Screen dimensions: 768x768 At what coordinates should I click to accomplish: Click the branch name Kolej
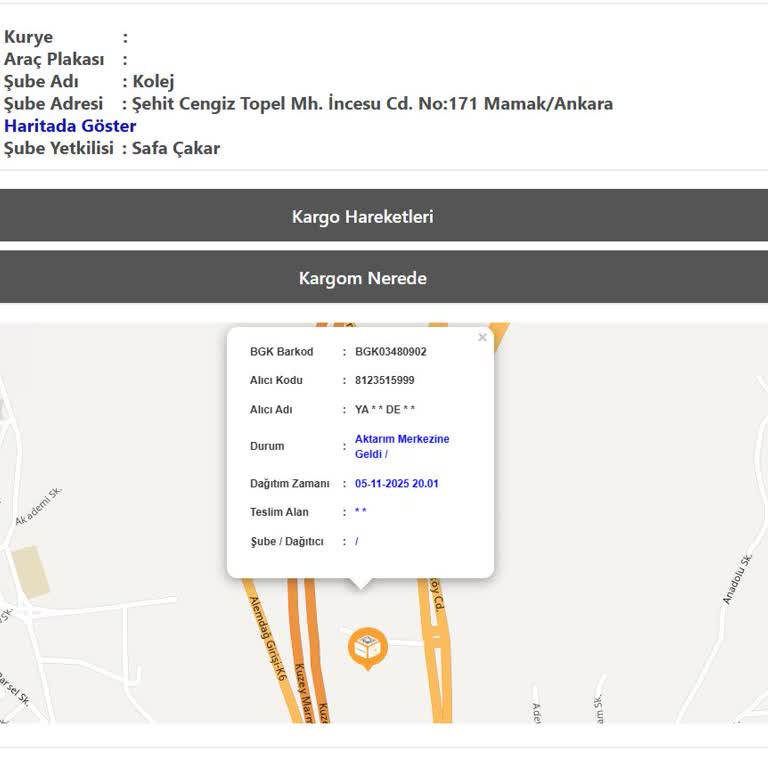153,82
